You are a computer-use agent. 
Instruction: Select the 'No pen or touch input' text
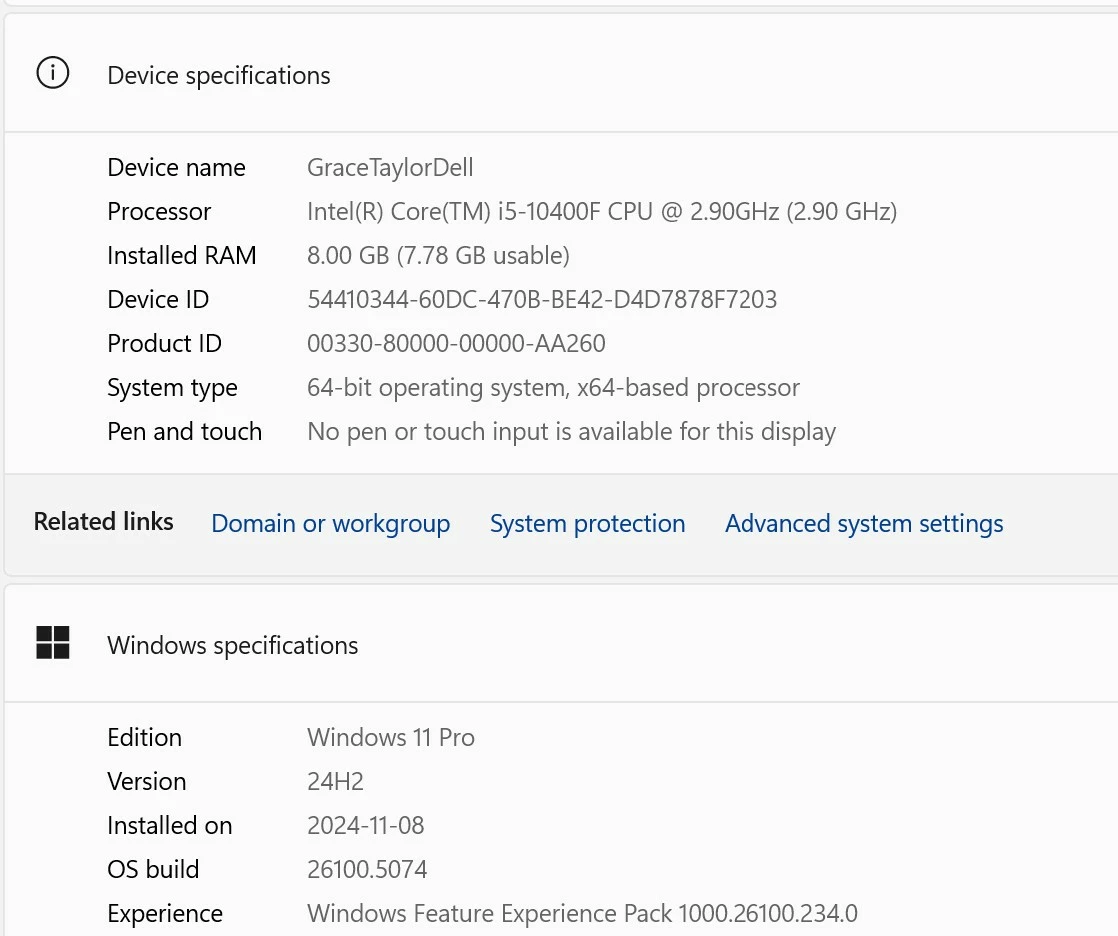[571, 432]
